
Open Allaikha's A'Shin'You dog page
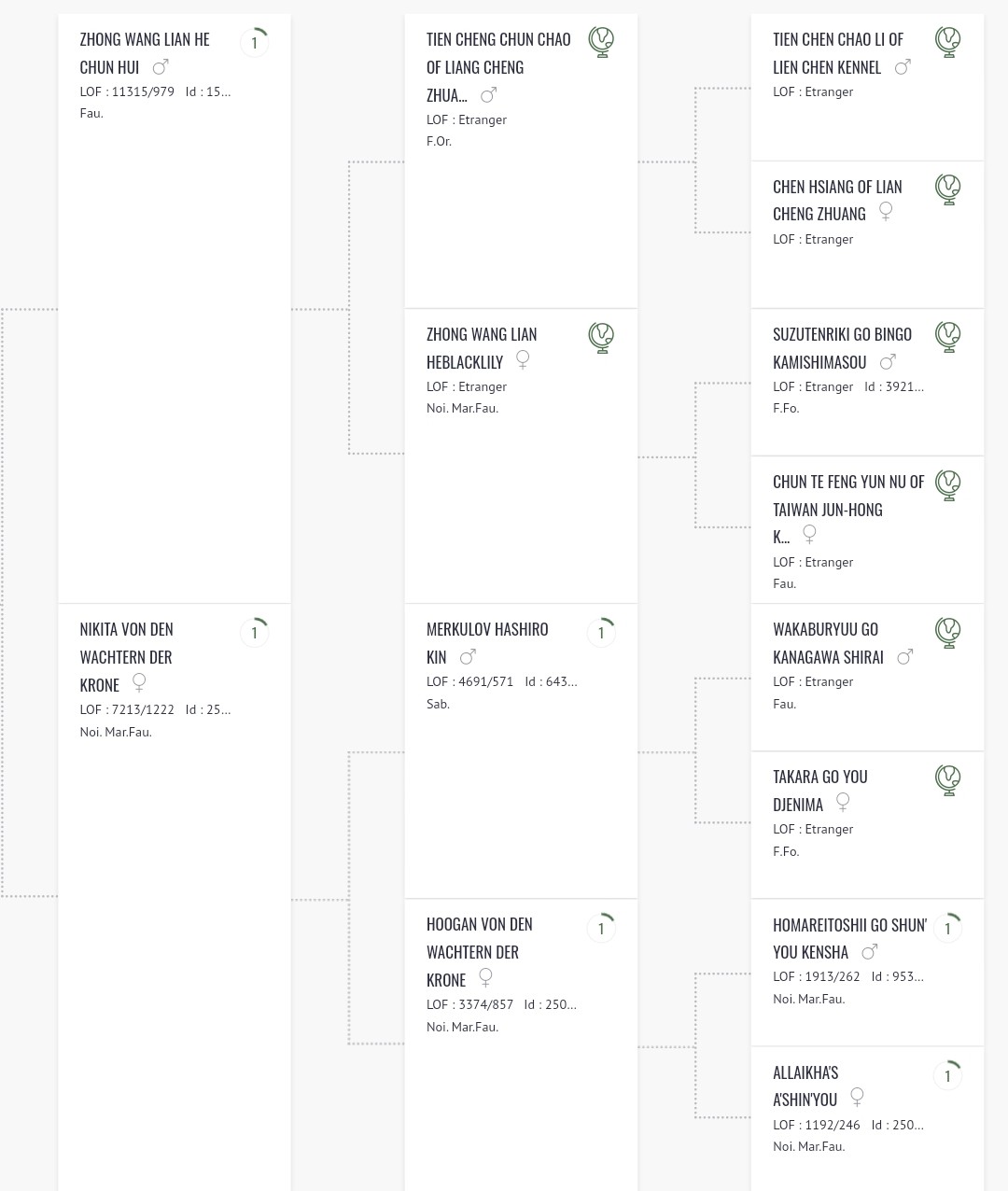click(805, 1086)
